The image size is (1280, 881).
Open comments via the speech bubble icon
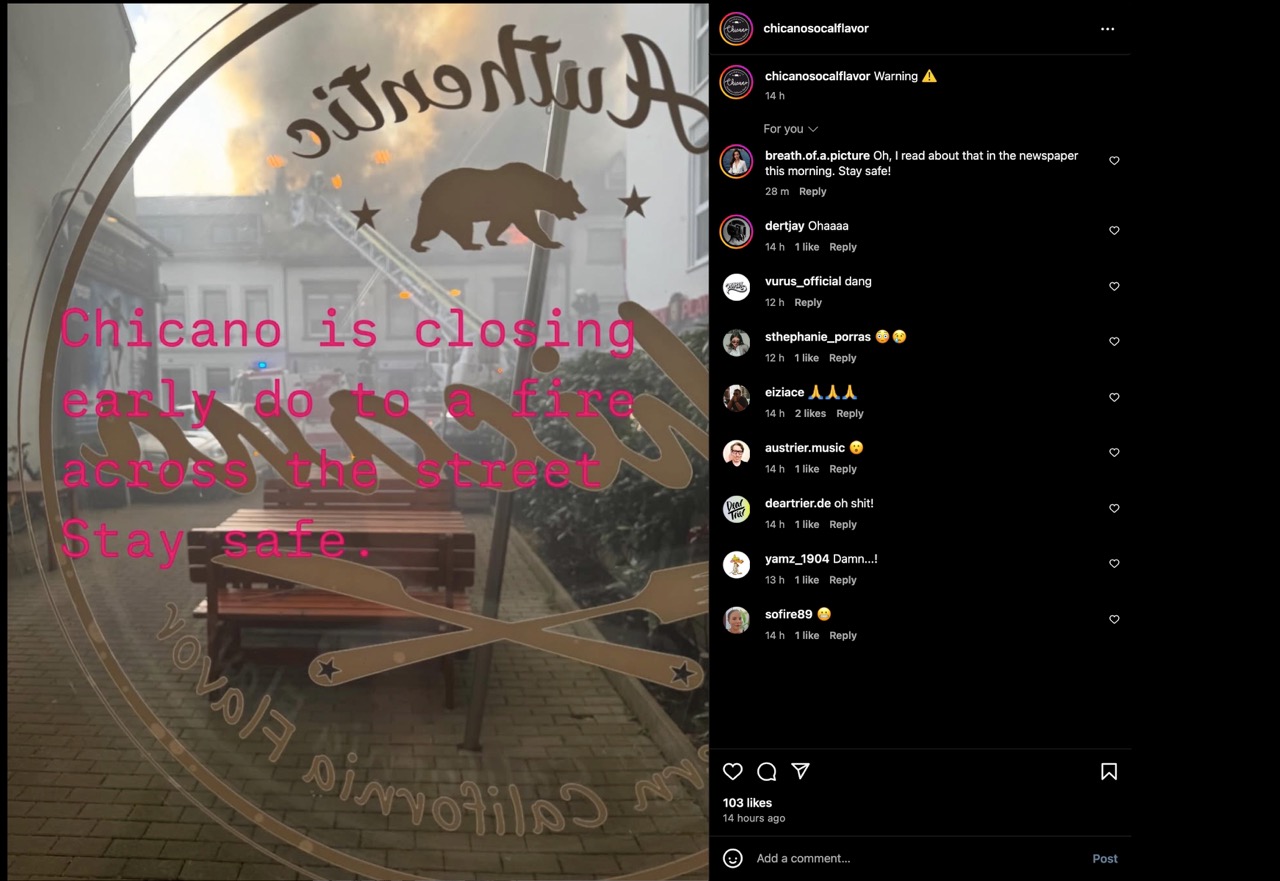(x=767, y=771)
